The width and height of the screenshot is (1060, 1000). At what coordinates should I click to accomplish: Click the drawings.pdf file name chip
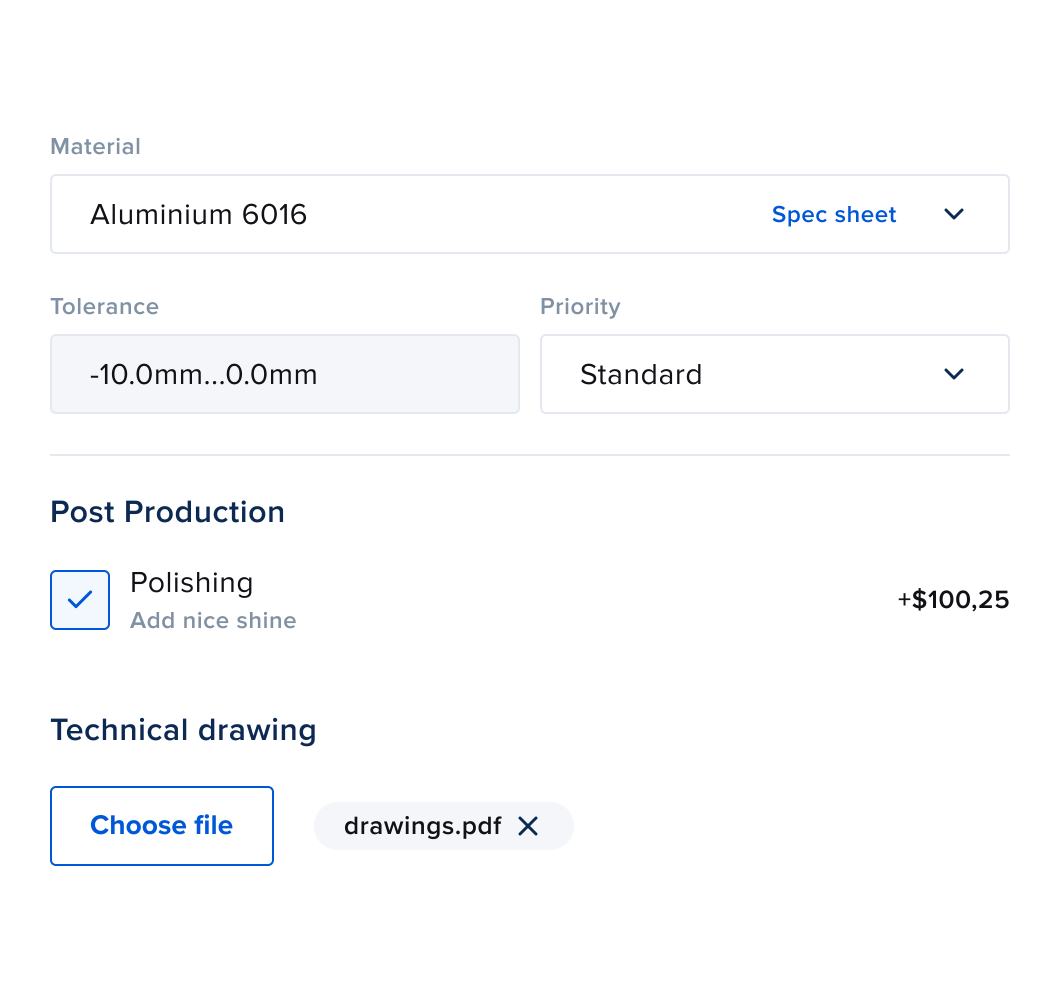pyautogui.click(x=422, y=826)
